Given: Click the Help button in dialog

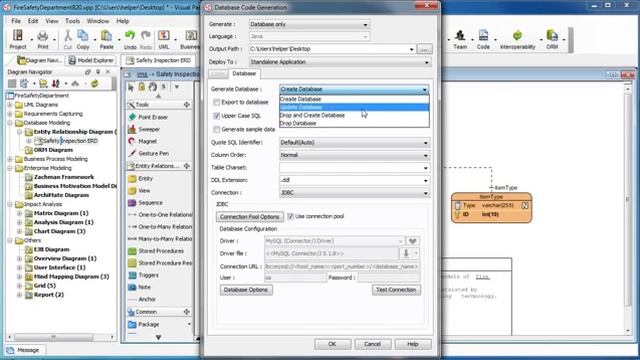Looking at the screenshot, I should pos(413,344).
